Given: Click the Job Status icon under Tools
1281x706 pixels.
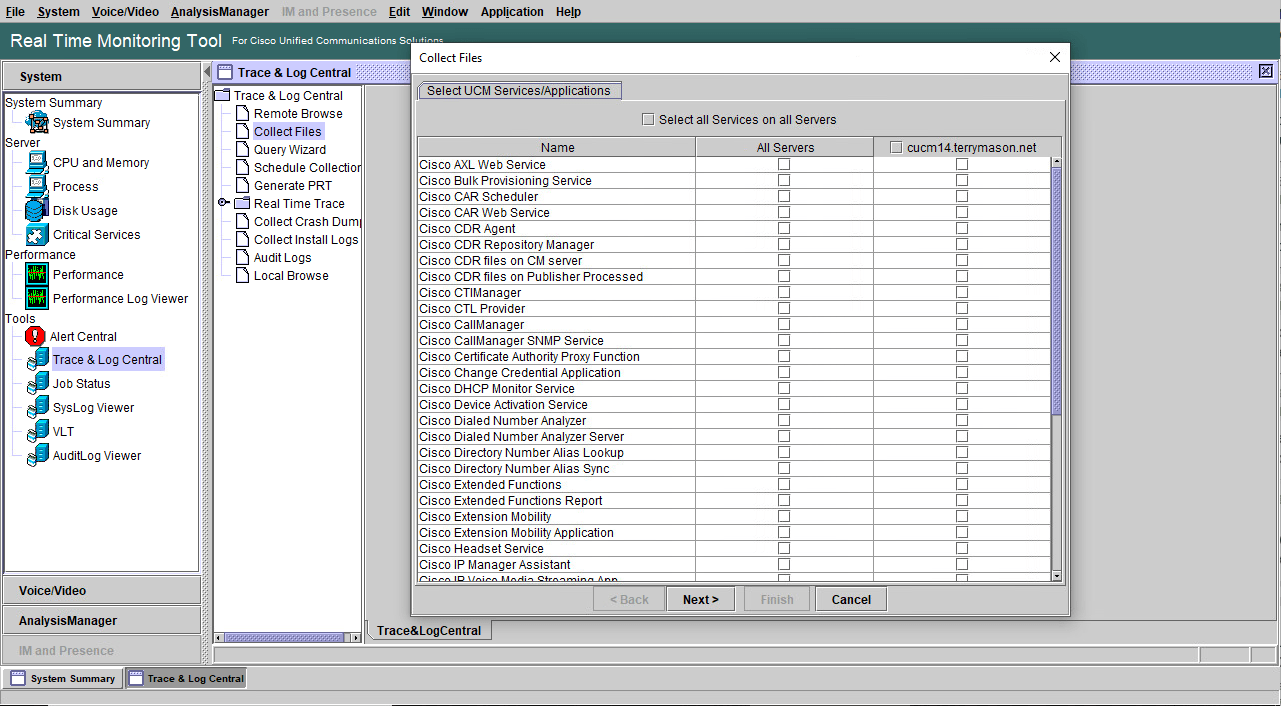Looking at the screenshot, I should tap(38, 384).
